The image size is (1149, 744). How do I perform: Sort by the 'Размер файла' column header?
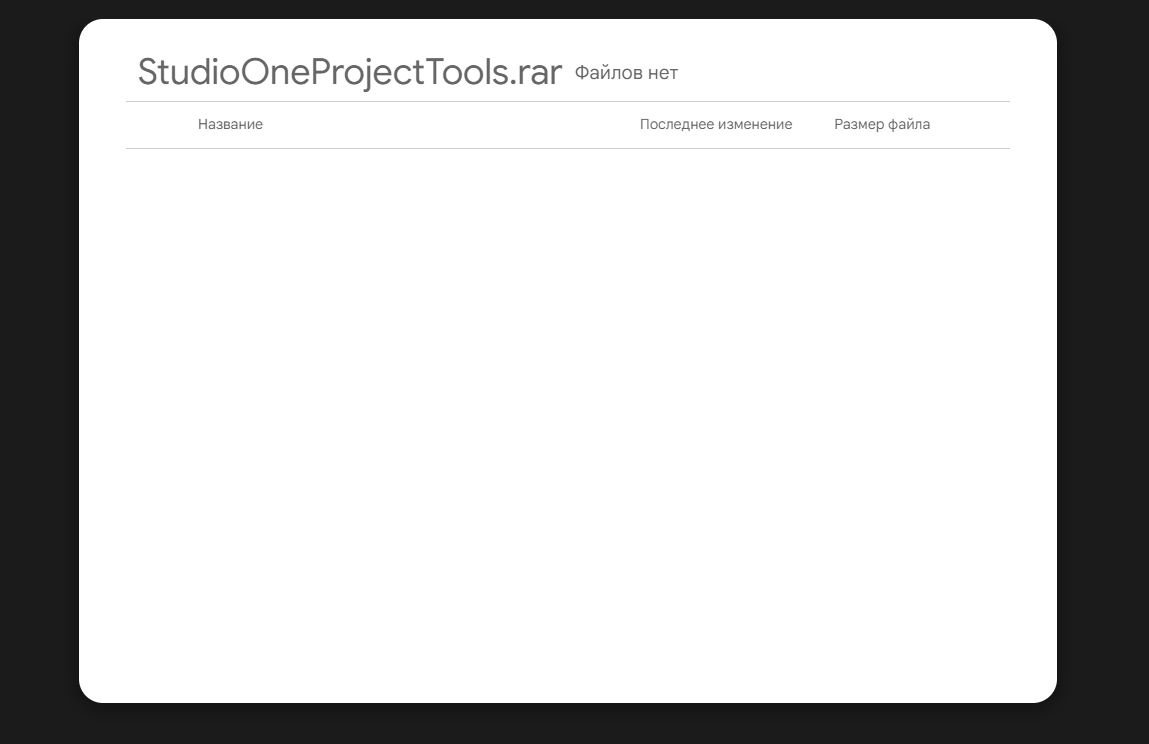pos(882,125)
